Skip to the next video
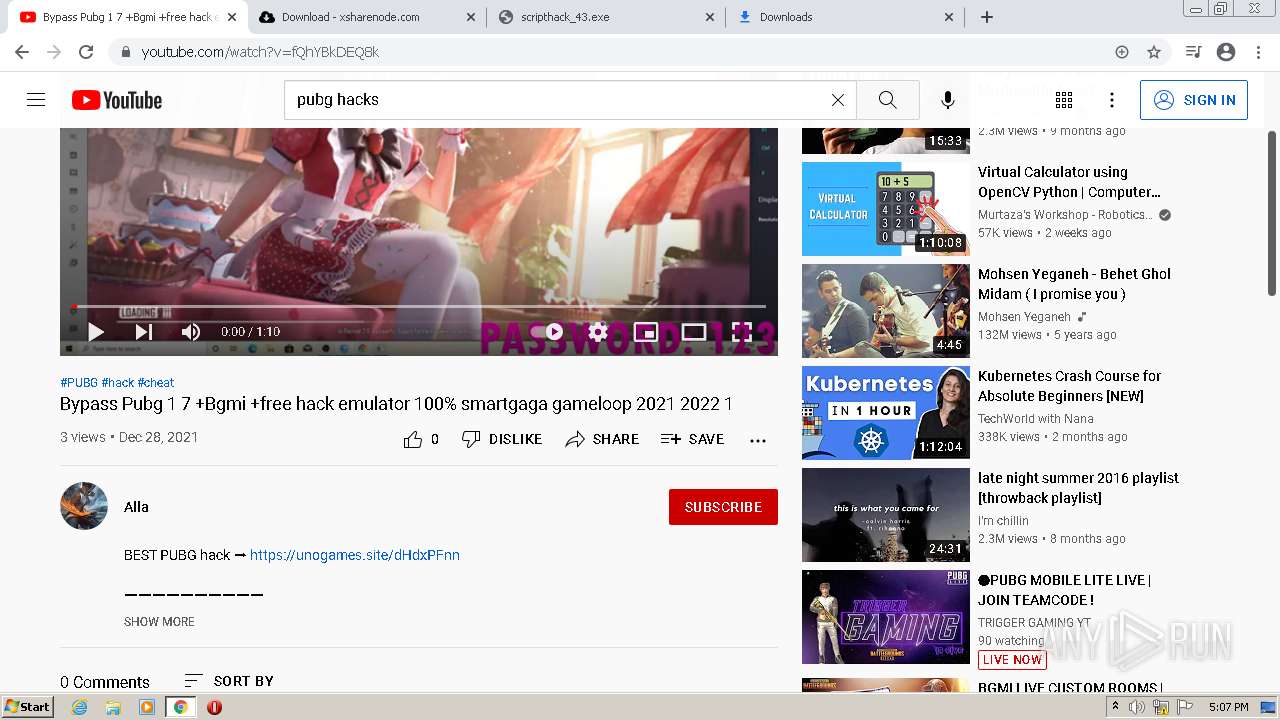The image size is (1280, 720). pyautogui.click(x=143, y=332)
